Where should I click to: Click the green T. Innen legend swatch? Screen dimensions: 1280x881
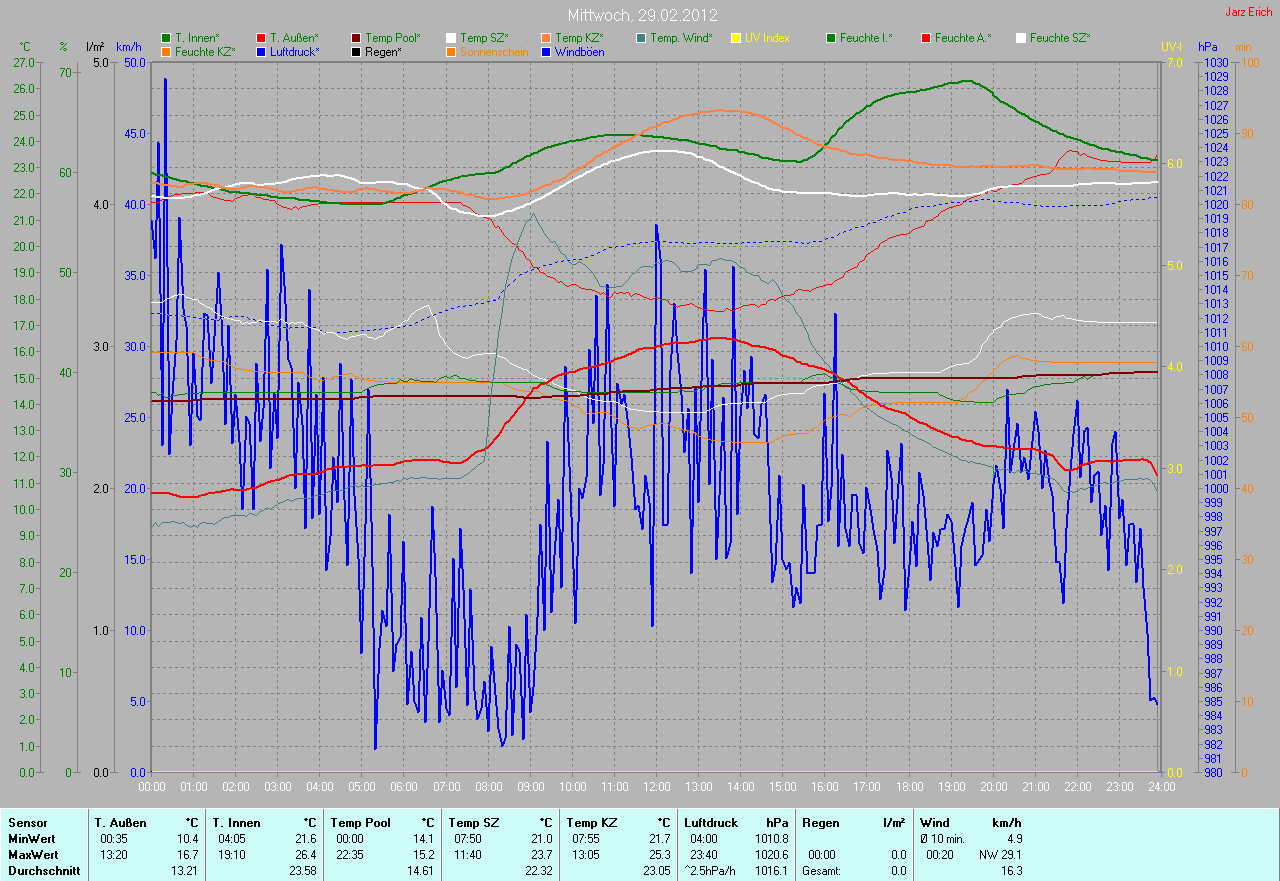pyautogui.click(x=166, y=38)
